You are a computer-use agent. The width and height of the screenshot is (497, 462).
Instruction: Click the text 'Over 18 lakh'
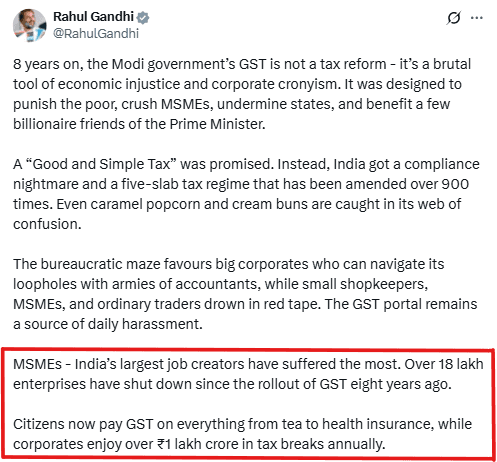tap(444, 364)
